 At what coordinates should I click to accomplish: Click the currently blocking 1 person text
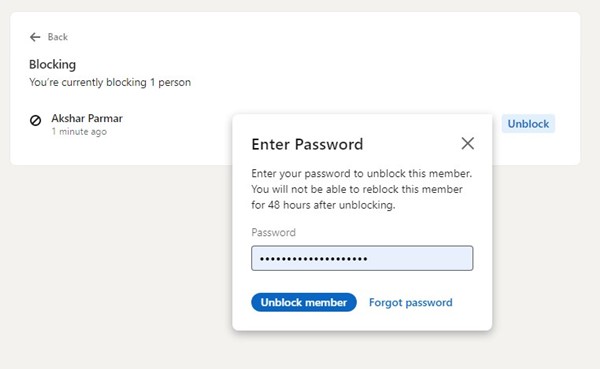[110, 82]
